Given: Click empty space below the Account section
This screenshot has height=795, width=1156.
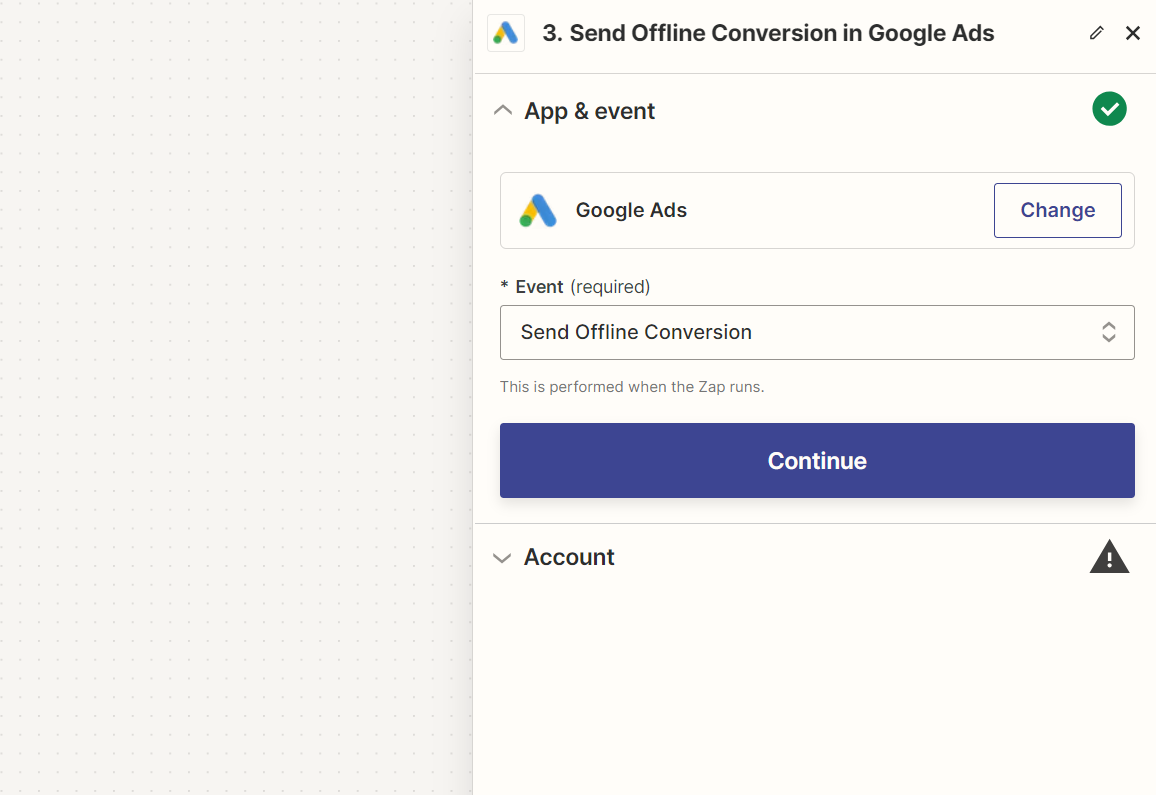Looking at the screenshot, I should [x=815, y=690].
